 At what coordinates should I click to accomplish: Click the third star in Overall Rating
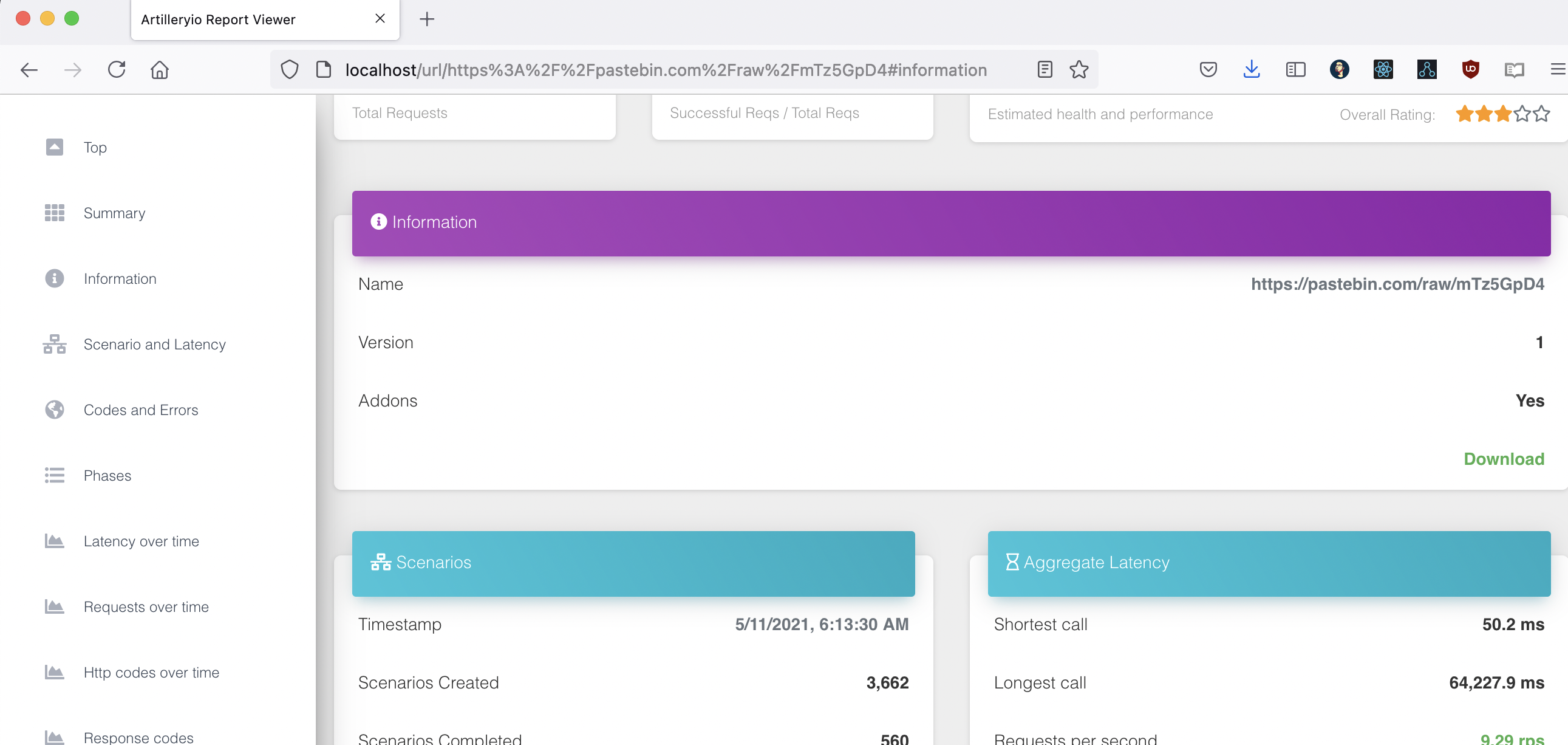1503,114
